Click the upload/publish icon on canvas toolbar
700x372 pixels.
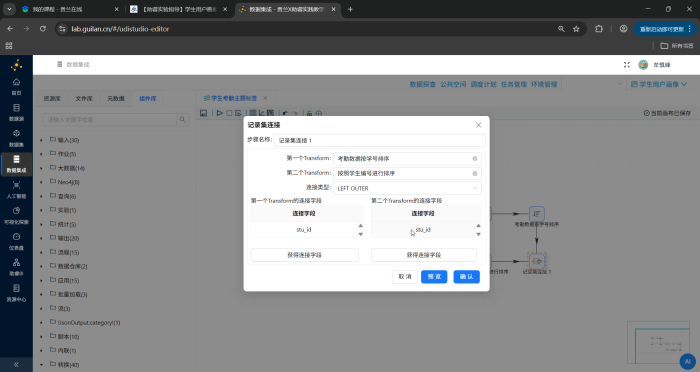click(x=318, y=113)
